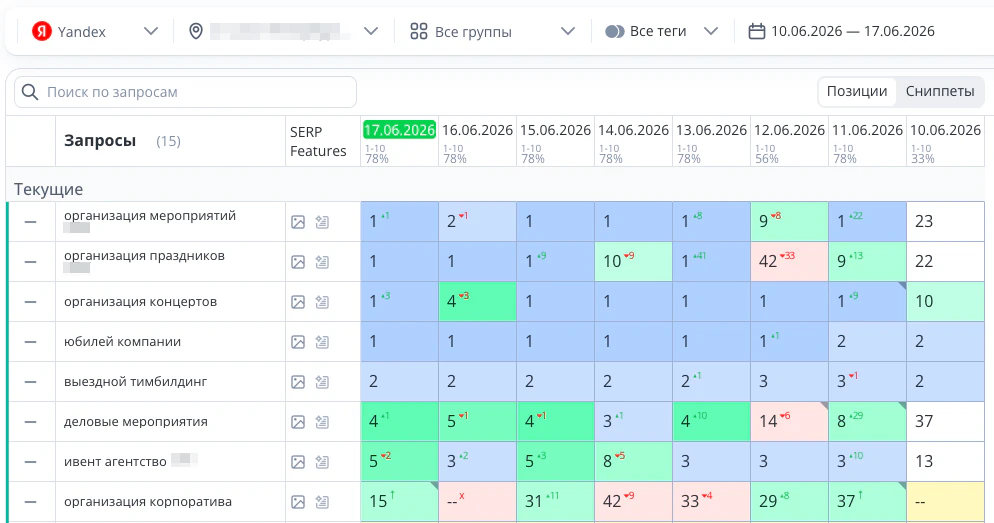This screenshot has height=523, width=994.
Task: Open image SERP feature for юбилей компании
Action: 298,342
